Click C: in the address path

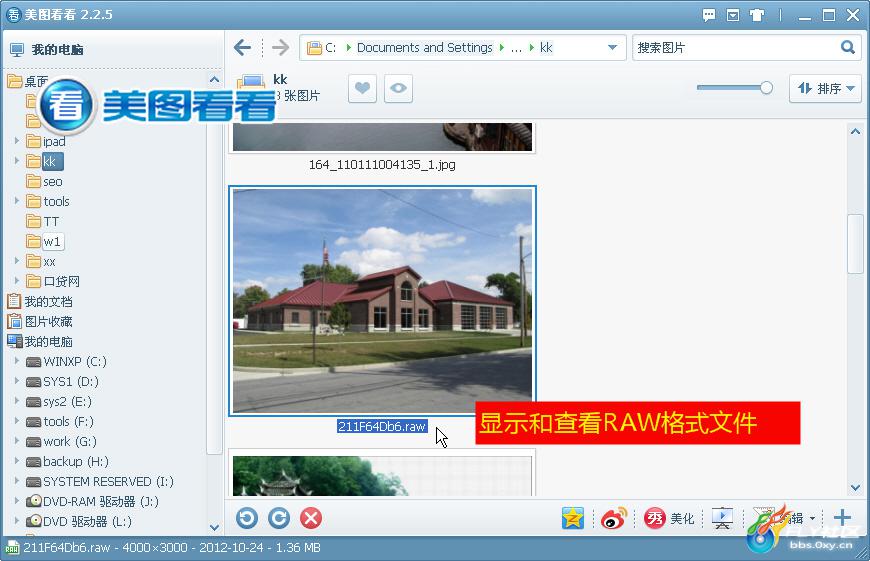click(330, 48)
